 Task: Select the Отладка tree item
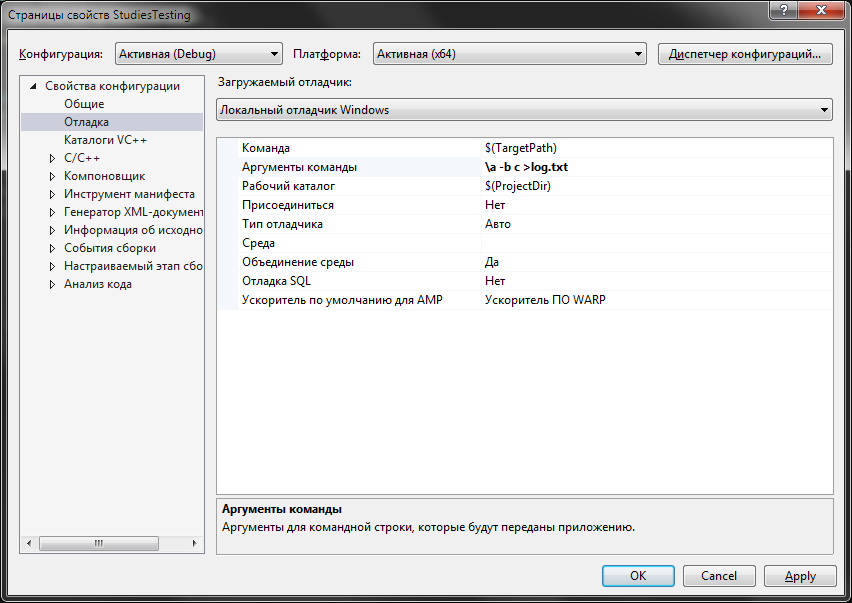pyautogui.click(x=86, y=122)
